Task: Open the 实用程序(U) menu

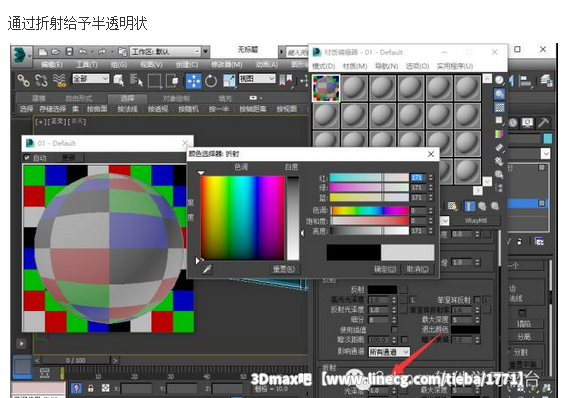Action: coord(455,66)
